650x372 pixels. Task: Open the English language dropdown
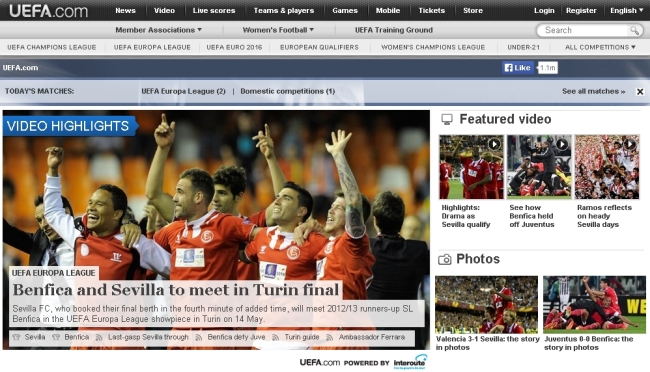coord(626,11)
